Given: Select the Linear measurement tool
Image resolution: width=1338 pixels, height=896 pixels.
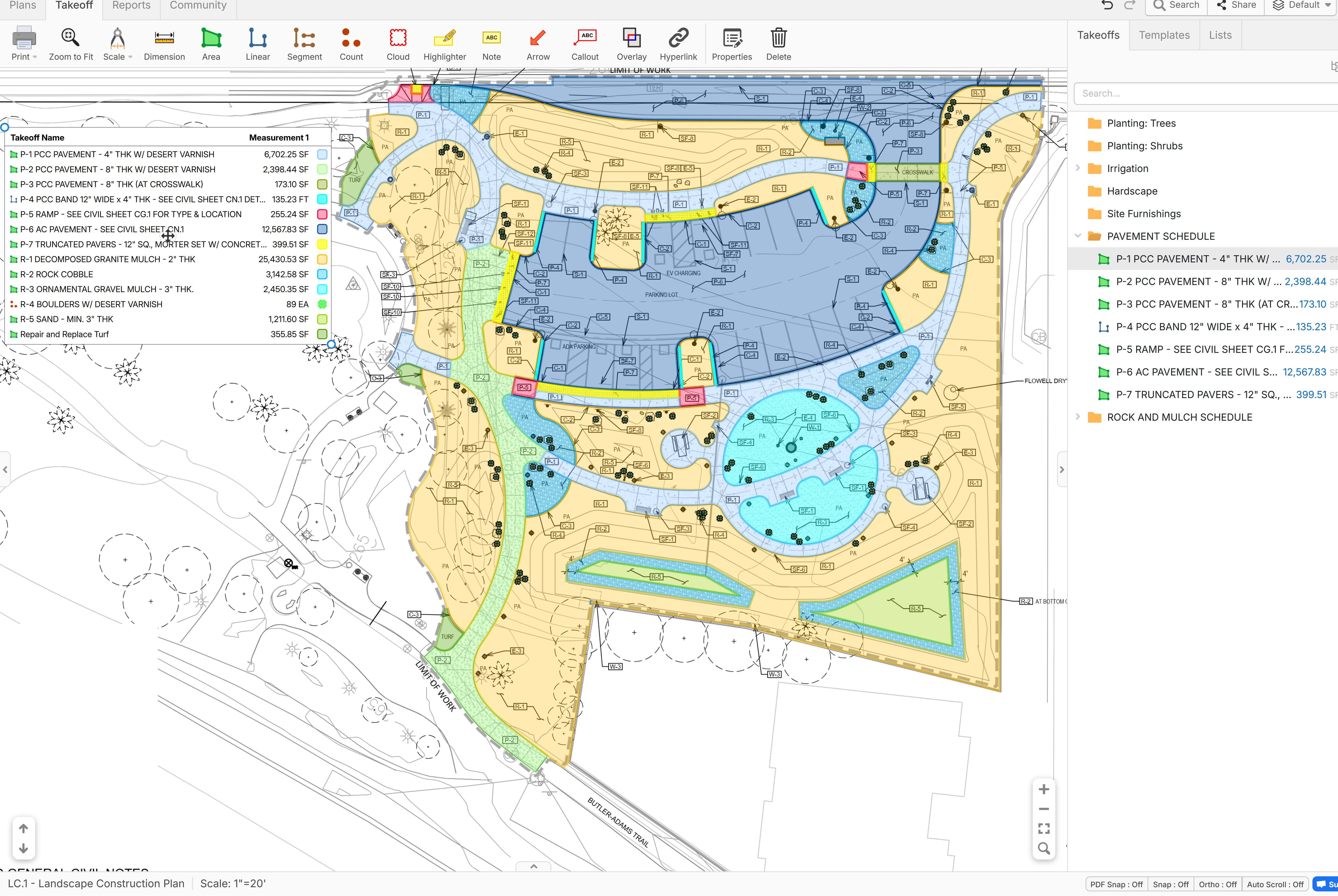Looking at the screenshot, I should 258,44.
